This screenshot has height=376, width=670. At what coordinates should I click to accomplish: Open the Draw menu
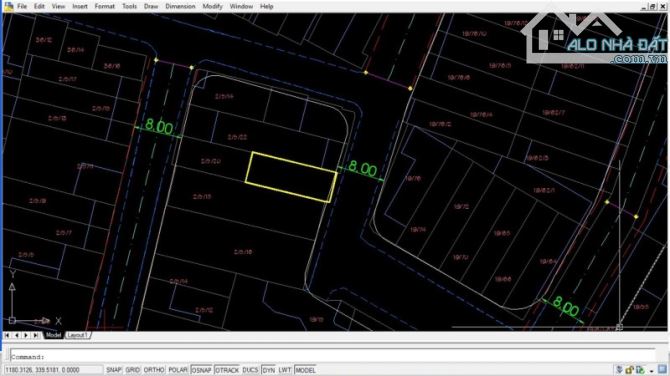click(x=151, y=6)
